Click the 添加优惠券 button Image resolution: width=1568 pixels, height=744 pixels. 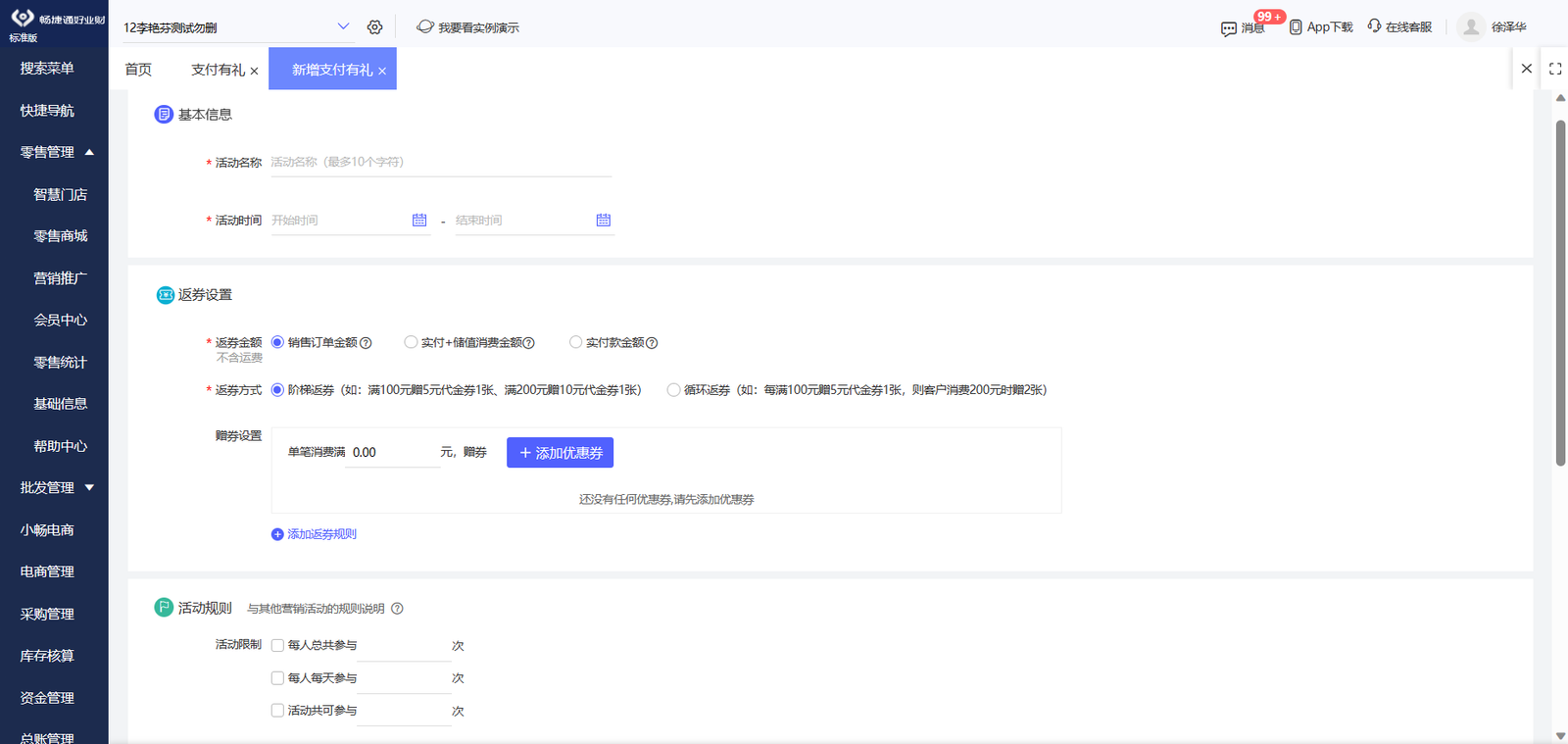pos(560,453)
